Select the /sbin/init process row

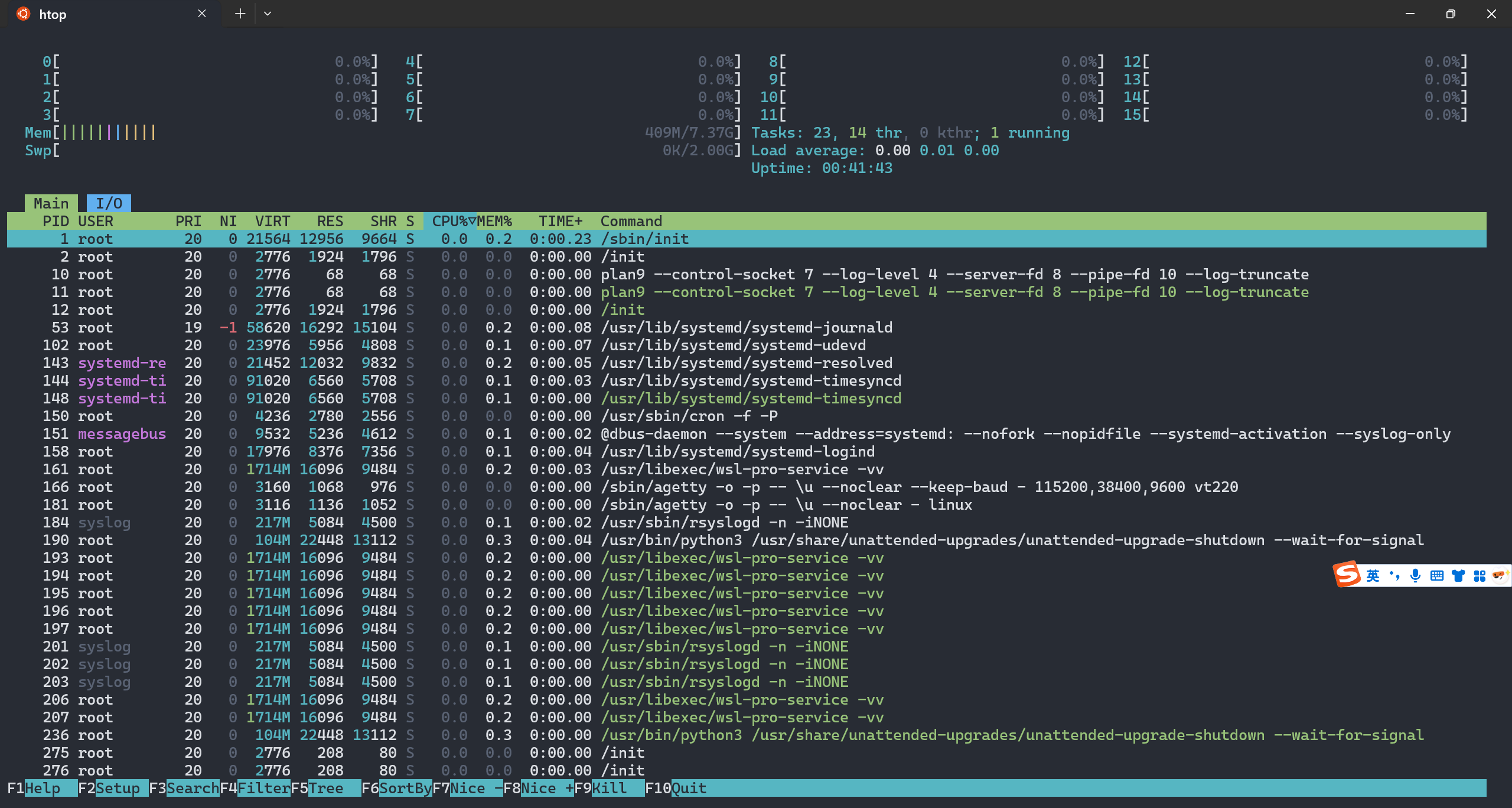tap(747, 239)
